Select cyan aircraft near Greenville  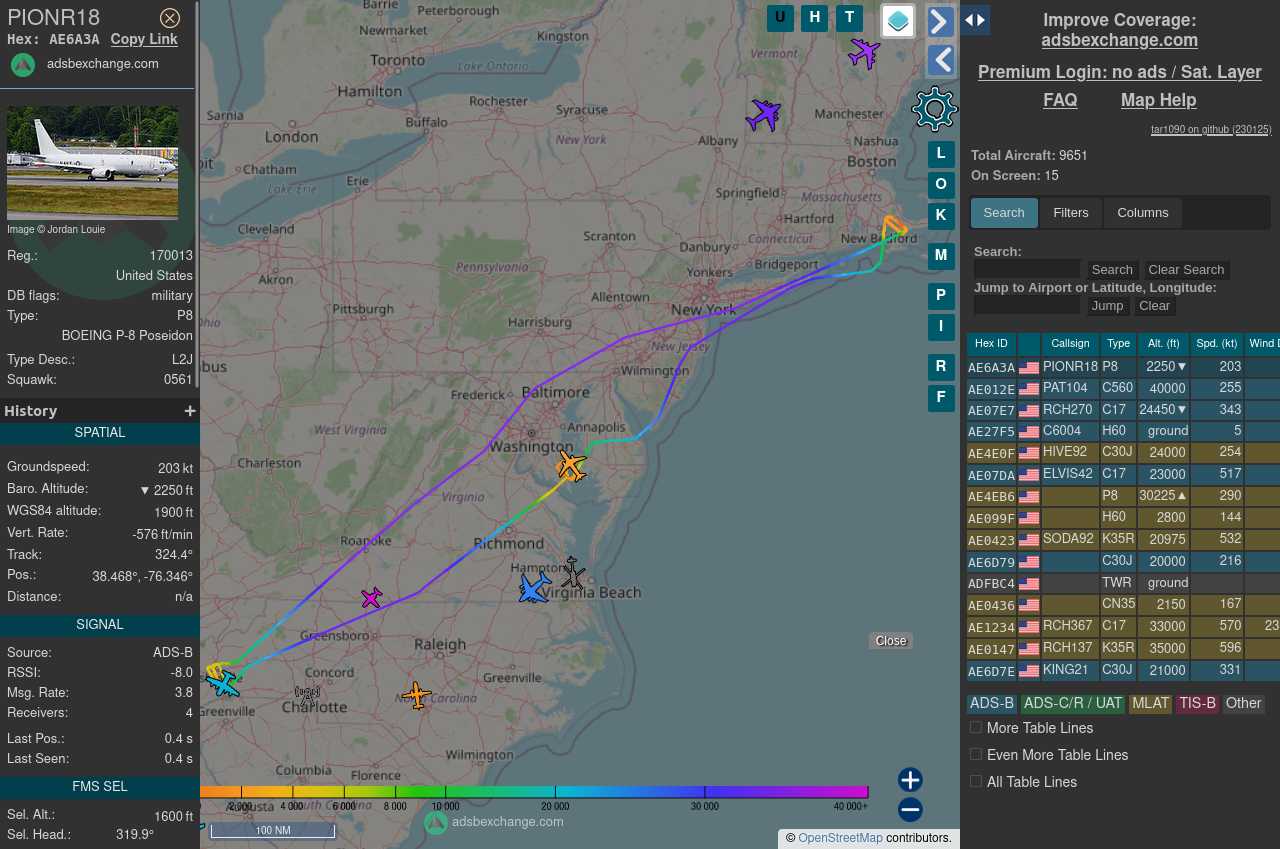click(223, 682)
